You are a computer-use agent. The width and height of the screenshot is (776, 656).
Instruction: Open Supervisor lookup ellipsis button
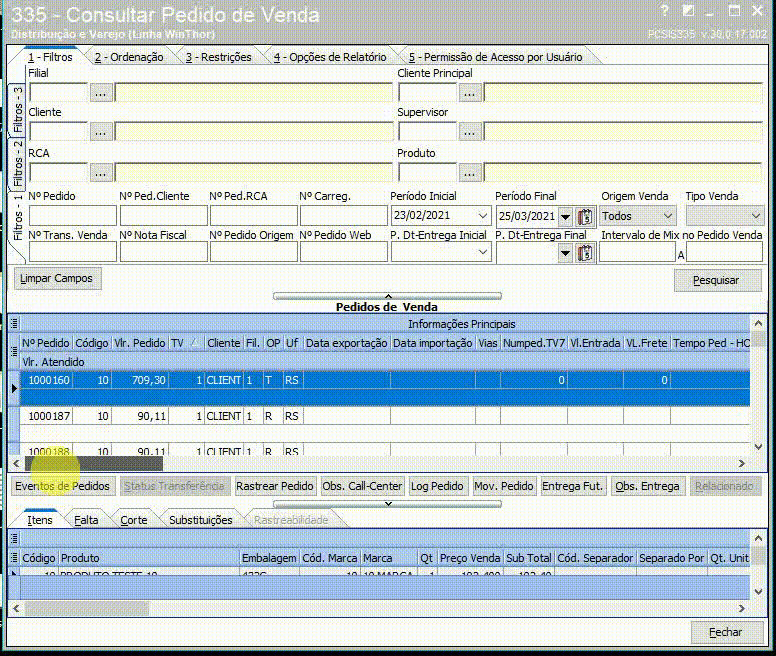(469, 133)
